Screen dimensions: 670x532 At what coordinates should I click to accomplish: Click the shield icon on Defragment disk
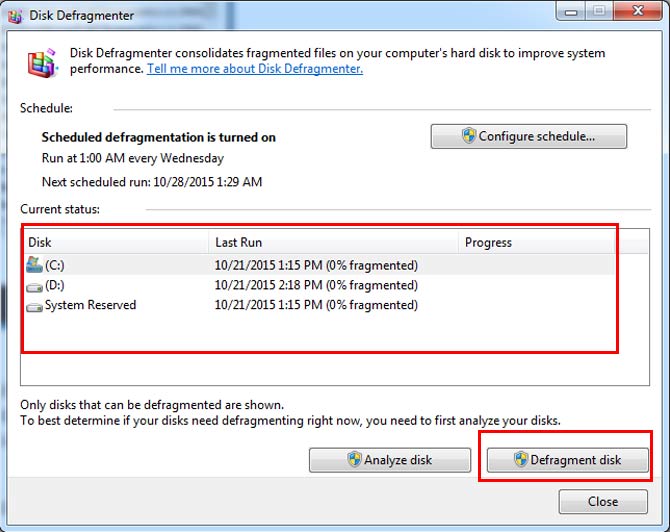point(520,460)
